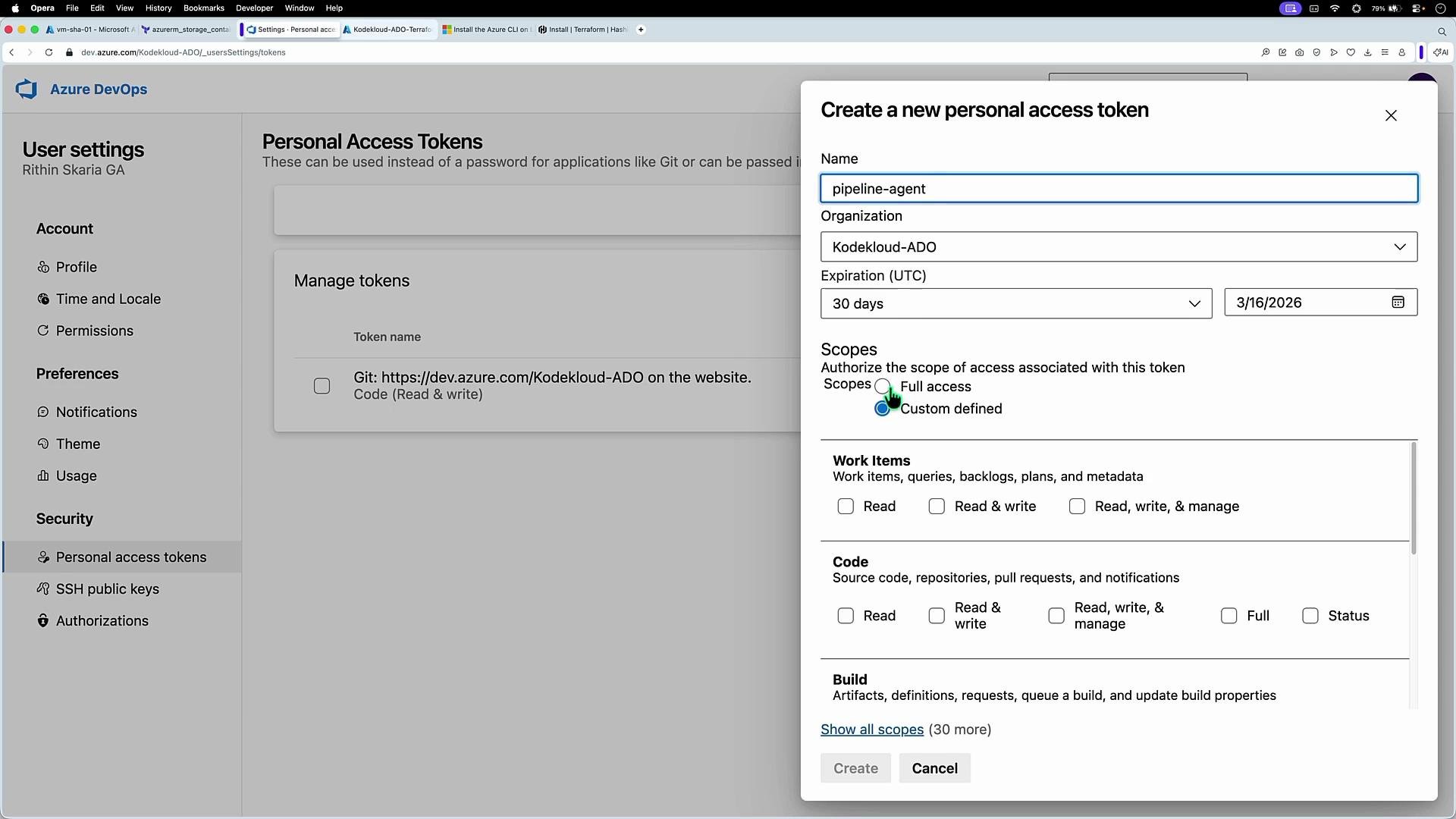Image resolution: width=1456 pixels, height=819 pixels.
Task: Open new tab with plus icon
Action: point(641,30)
